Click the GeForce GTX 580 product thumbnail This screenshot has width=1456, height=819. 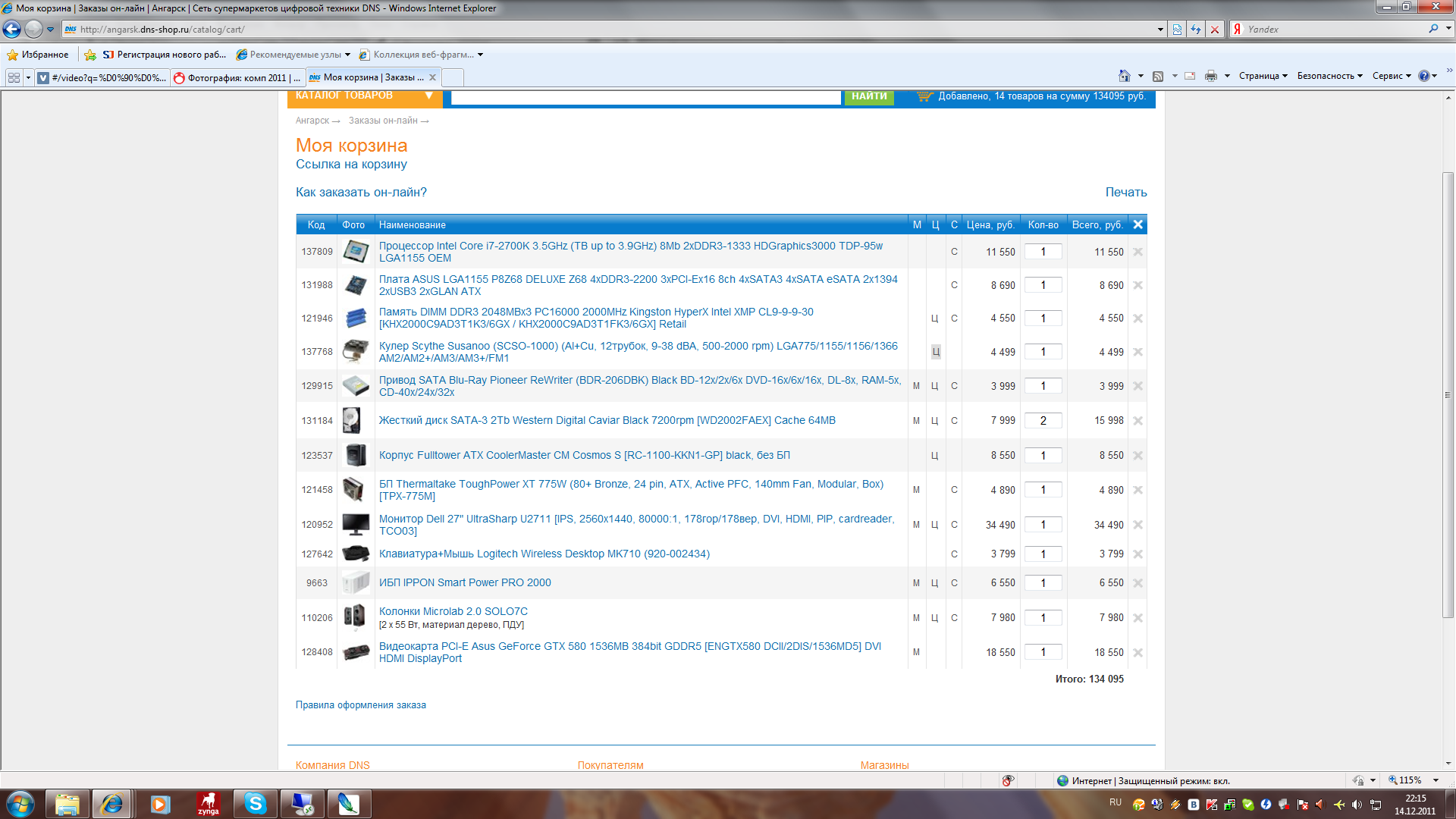(356, 652)
